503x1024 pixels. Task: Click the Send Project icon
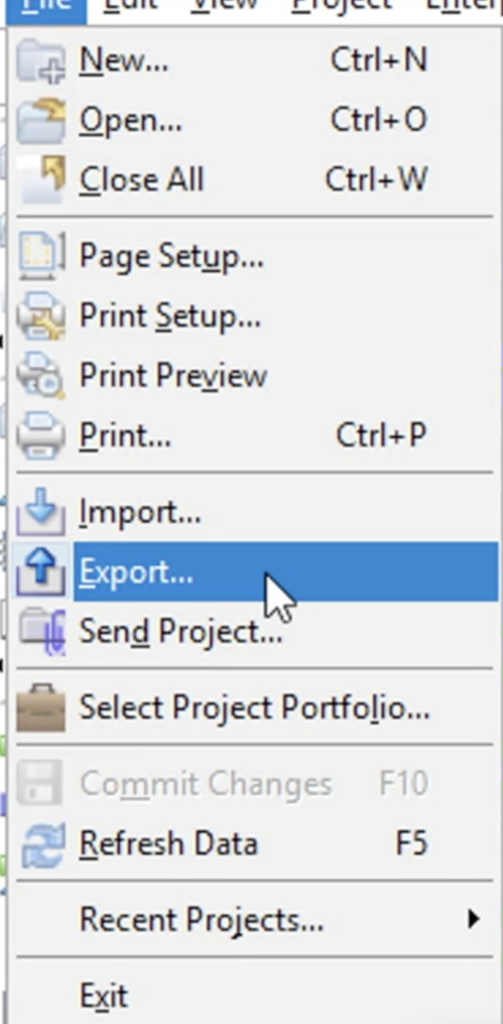41,631
